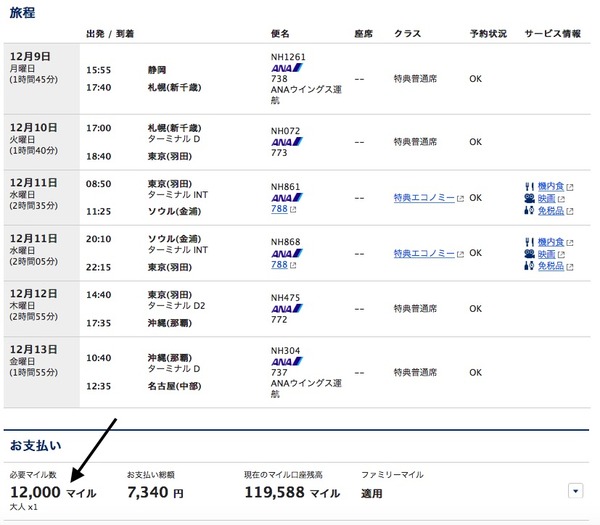Click the meal fork-knife icon in NH861 row

click(x=529, y=187)
